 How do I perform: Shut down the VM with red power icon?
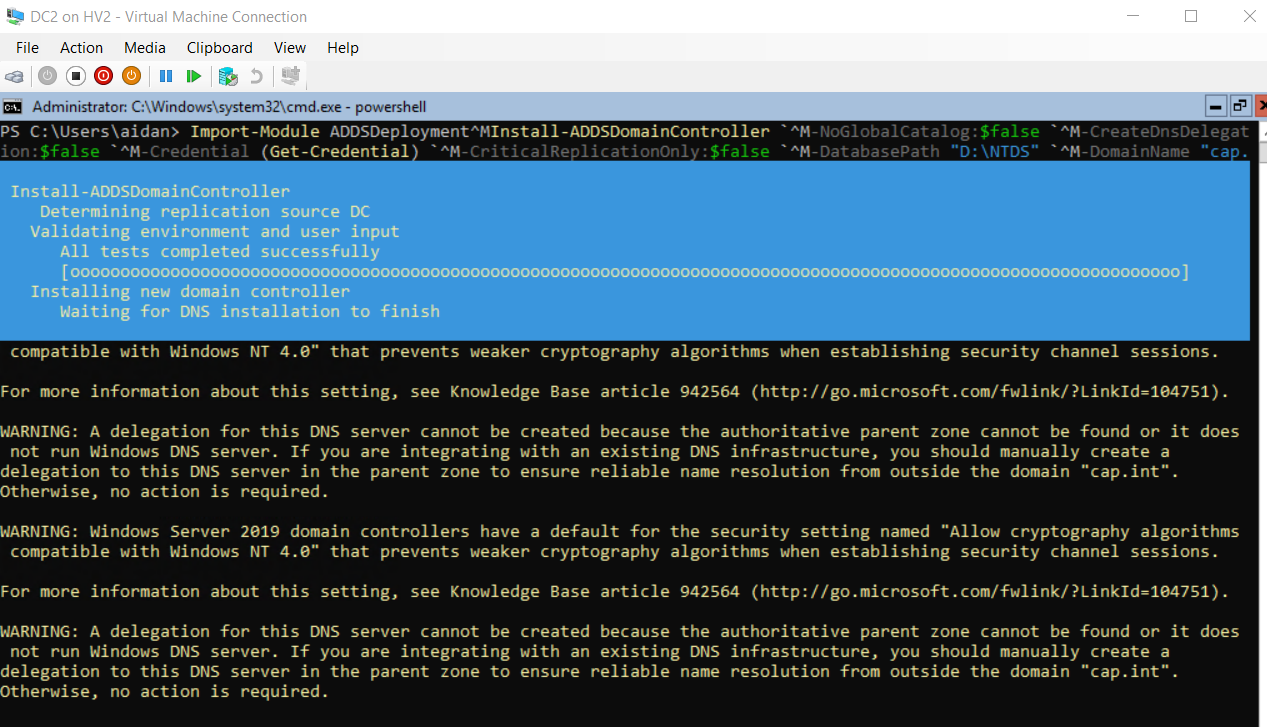(103, 76)
